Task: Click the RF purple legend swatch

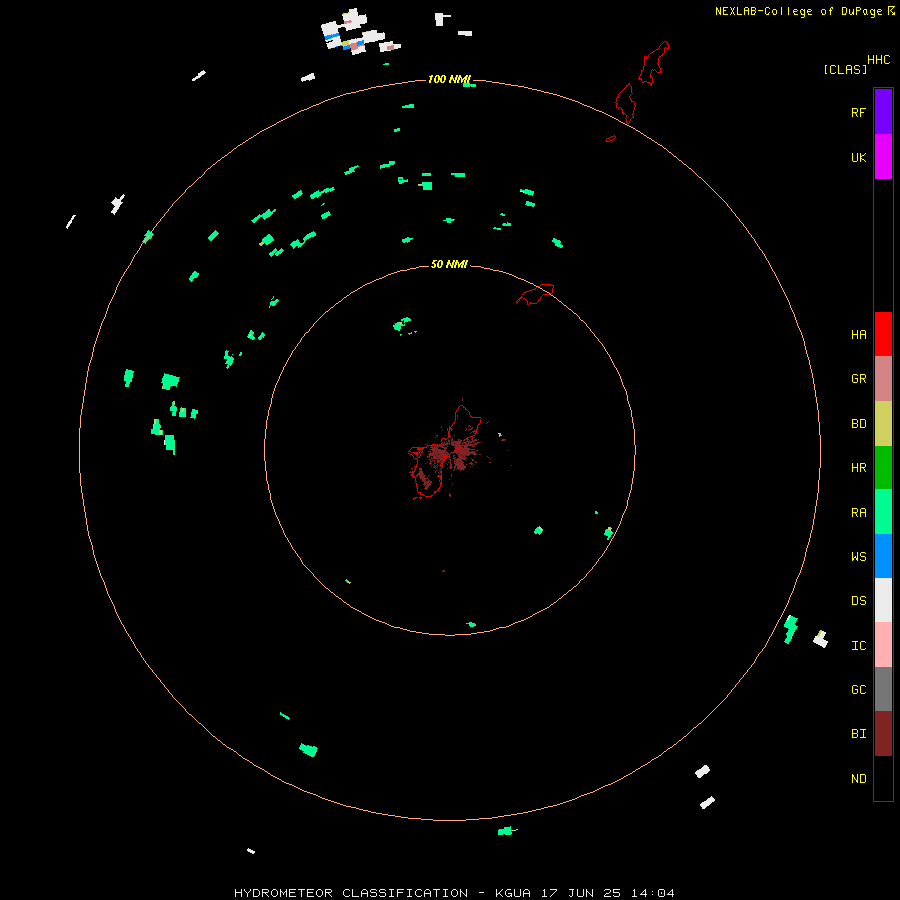Action: [883, 111]
